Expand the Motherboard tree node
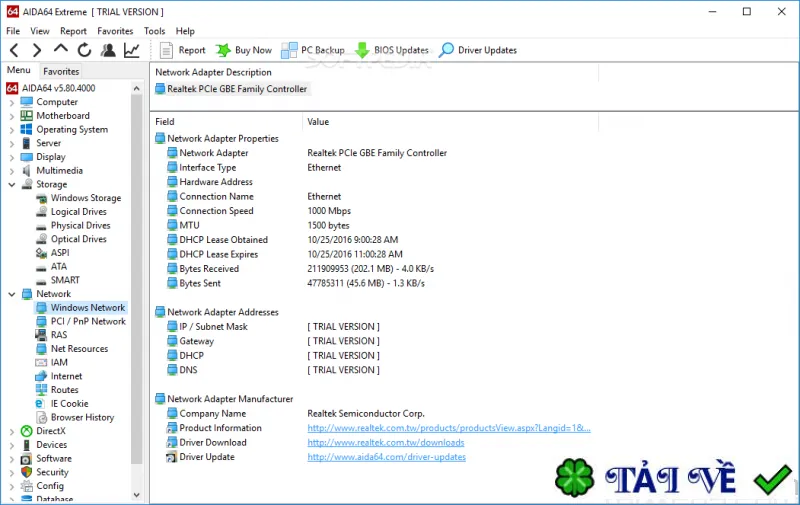 coord(12,116)
